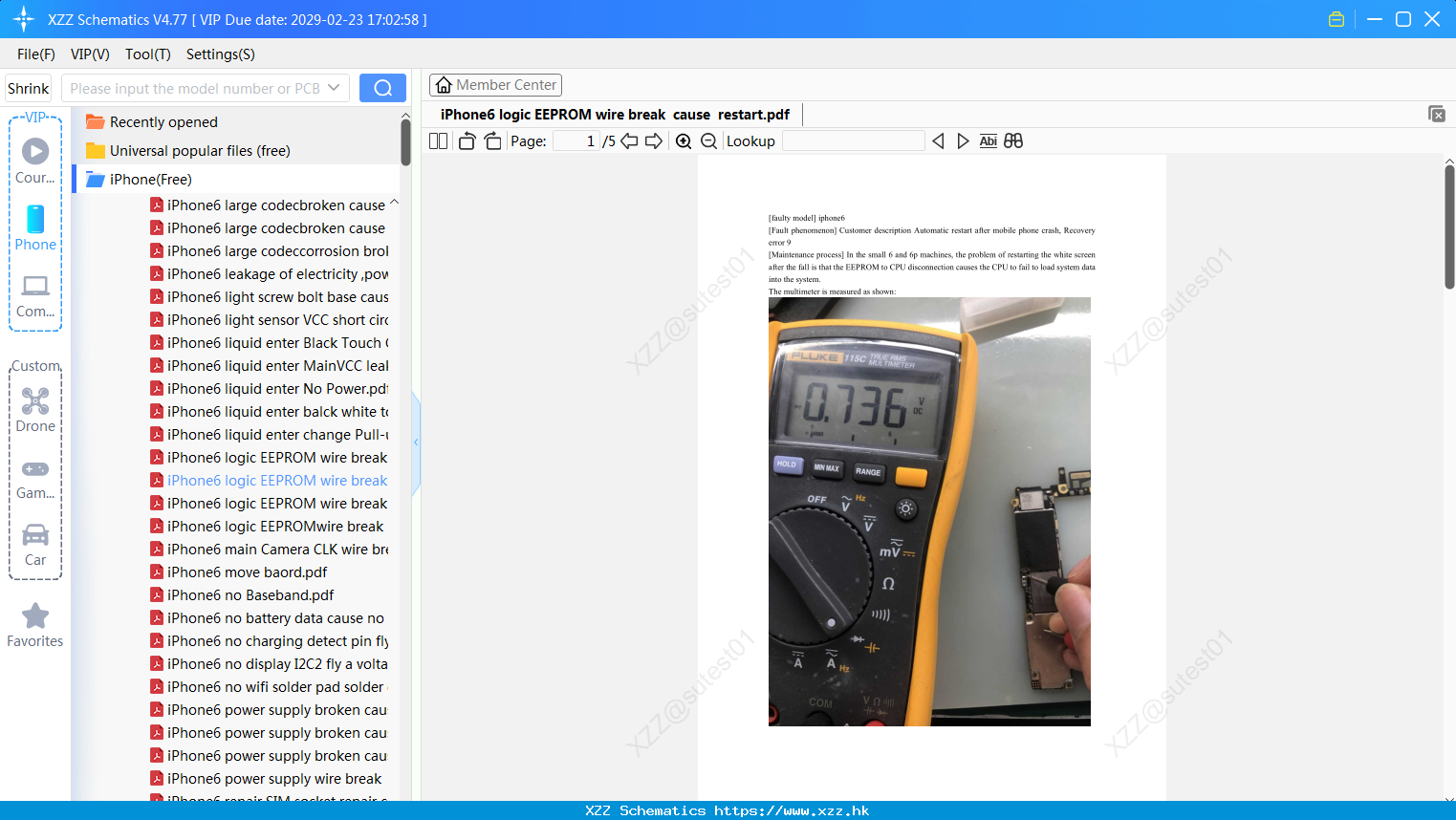Open iPhone6 light screw bolt base file
1456x820 pixels.
tap(269, 297)
